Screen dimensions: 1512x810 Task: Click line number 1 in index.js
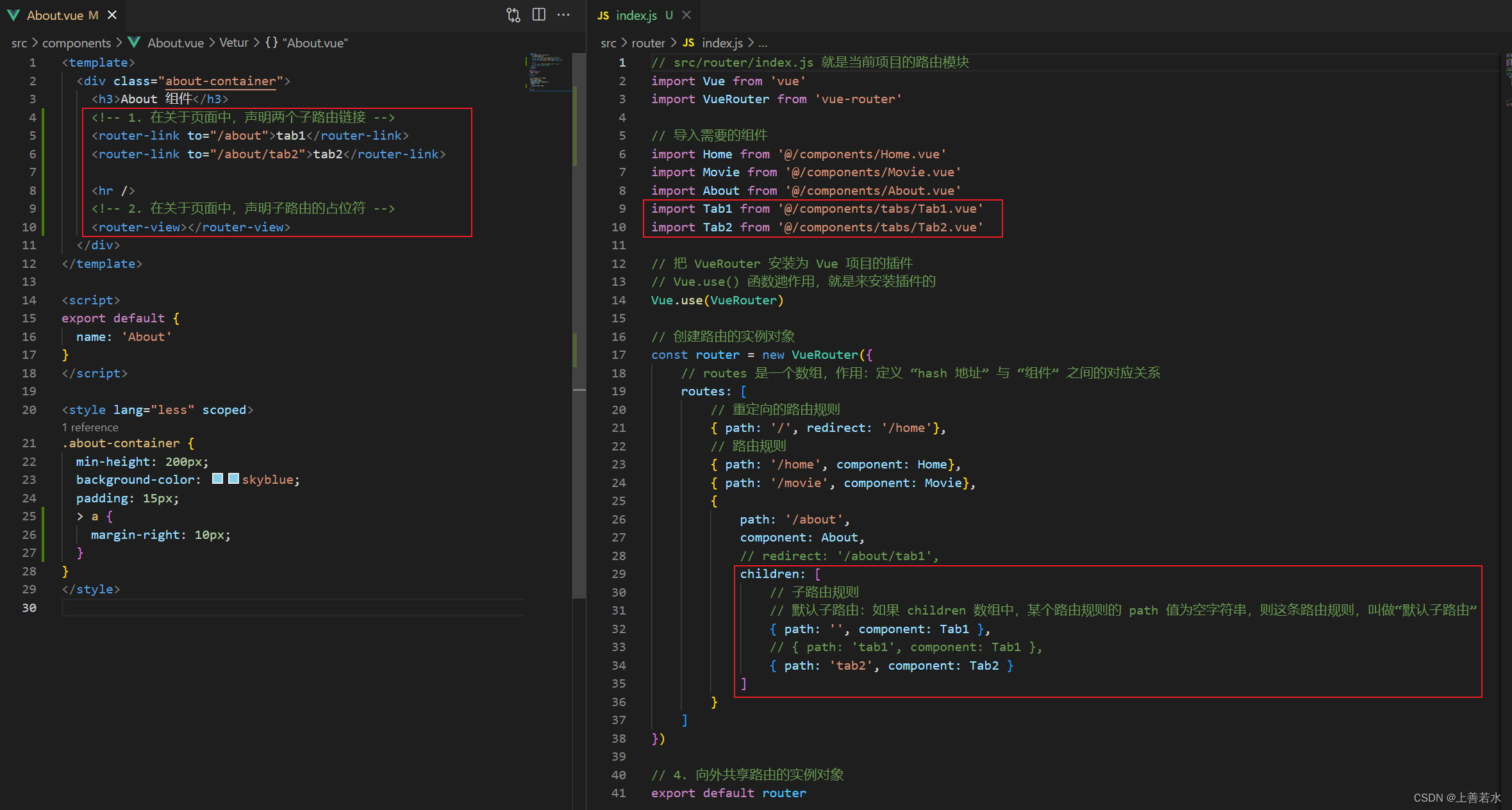(x=622, y=62)
